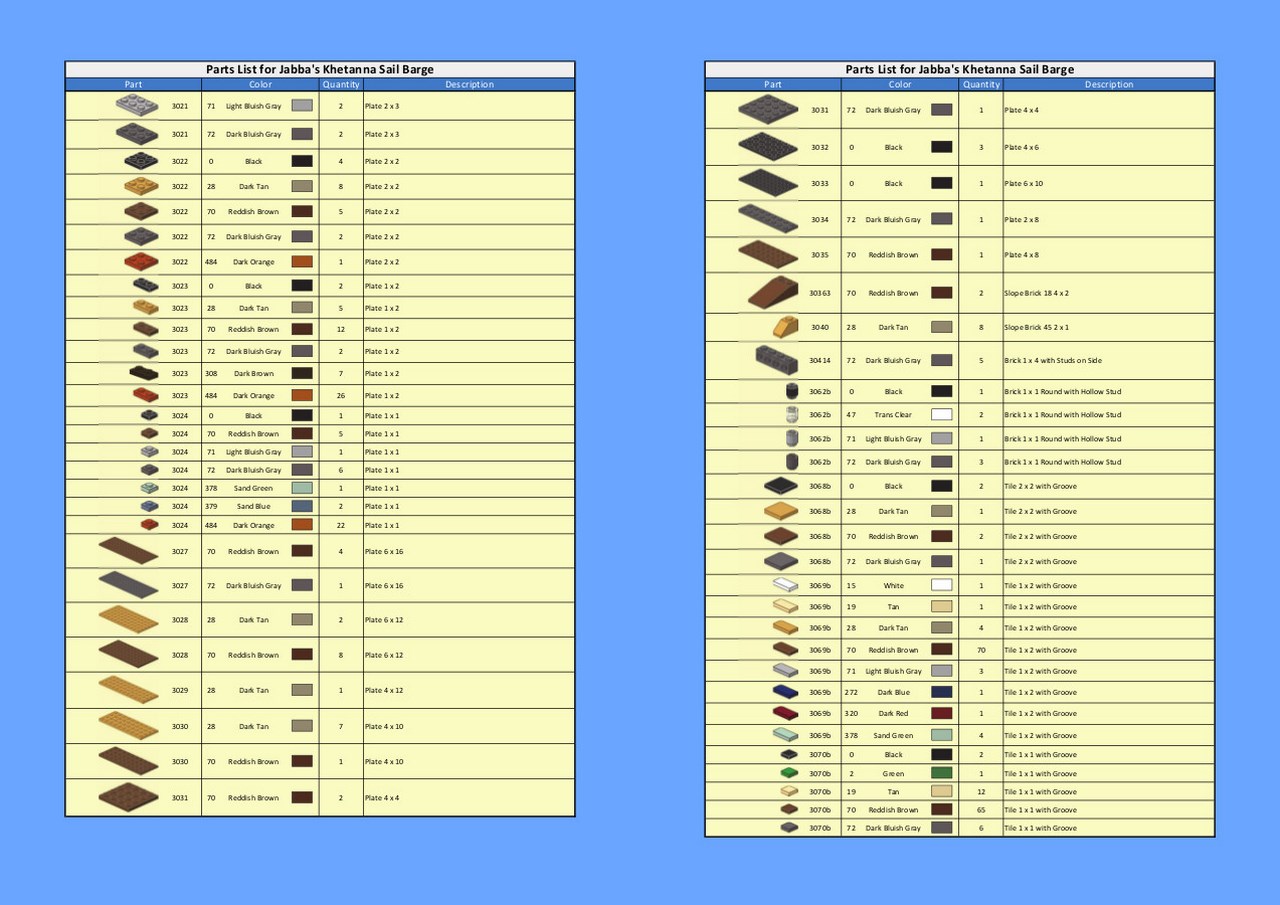Viewport: 1280px width, 905px height.
Task: Select the Dark Orange Plate 2 x 2 part image
Action: click(142, 262)
